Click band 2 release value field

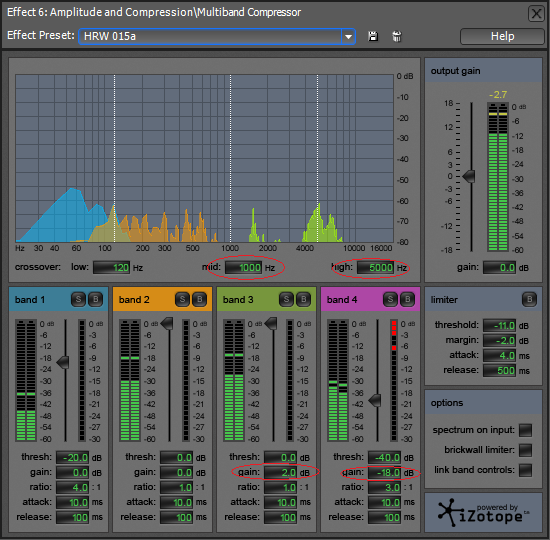tap(176, 518)
